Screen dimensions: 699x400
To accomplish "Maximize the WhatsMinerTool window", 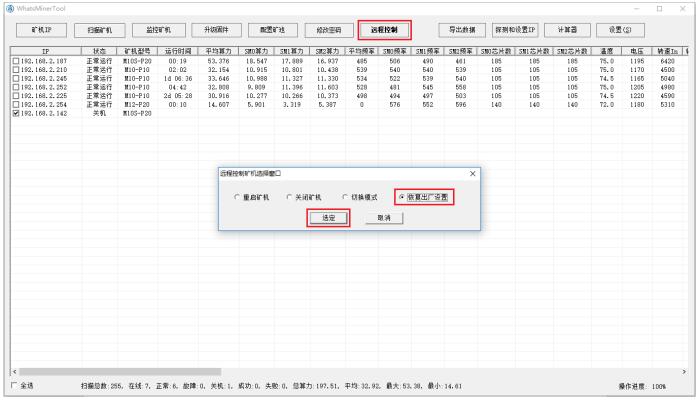I will coord(659,8).
